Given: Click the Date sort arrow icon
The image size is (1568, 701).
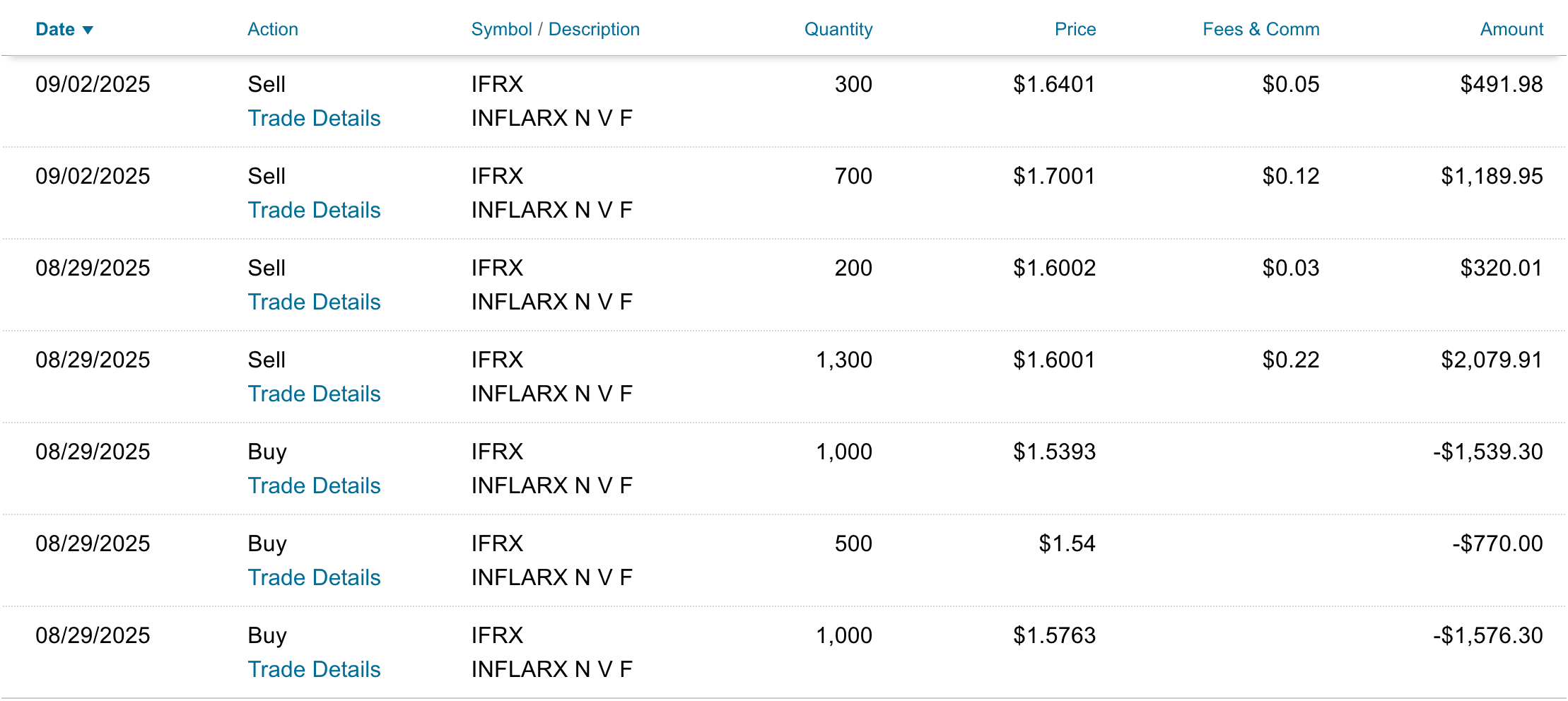Looking at the screenshot, I should point(88,30).
